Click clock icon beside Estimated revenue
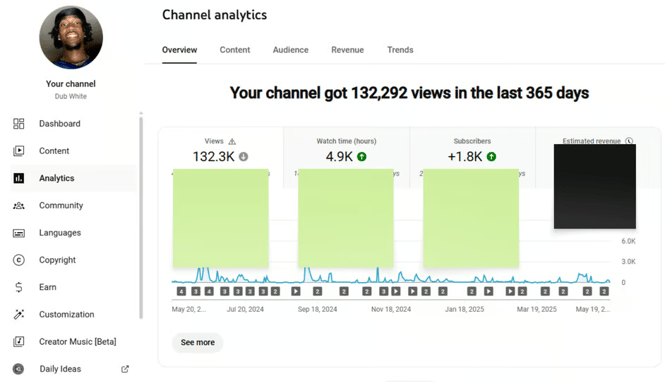The height and width of the screenshot is (383, 665). pos(629,141)
